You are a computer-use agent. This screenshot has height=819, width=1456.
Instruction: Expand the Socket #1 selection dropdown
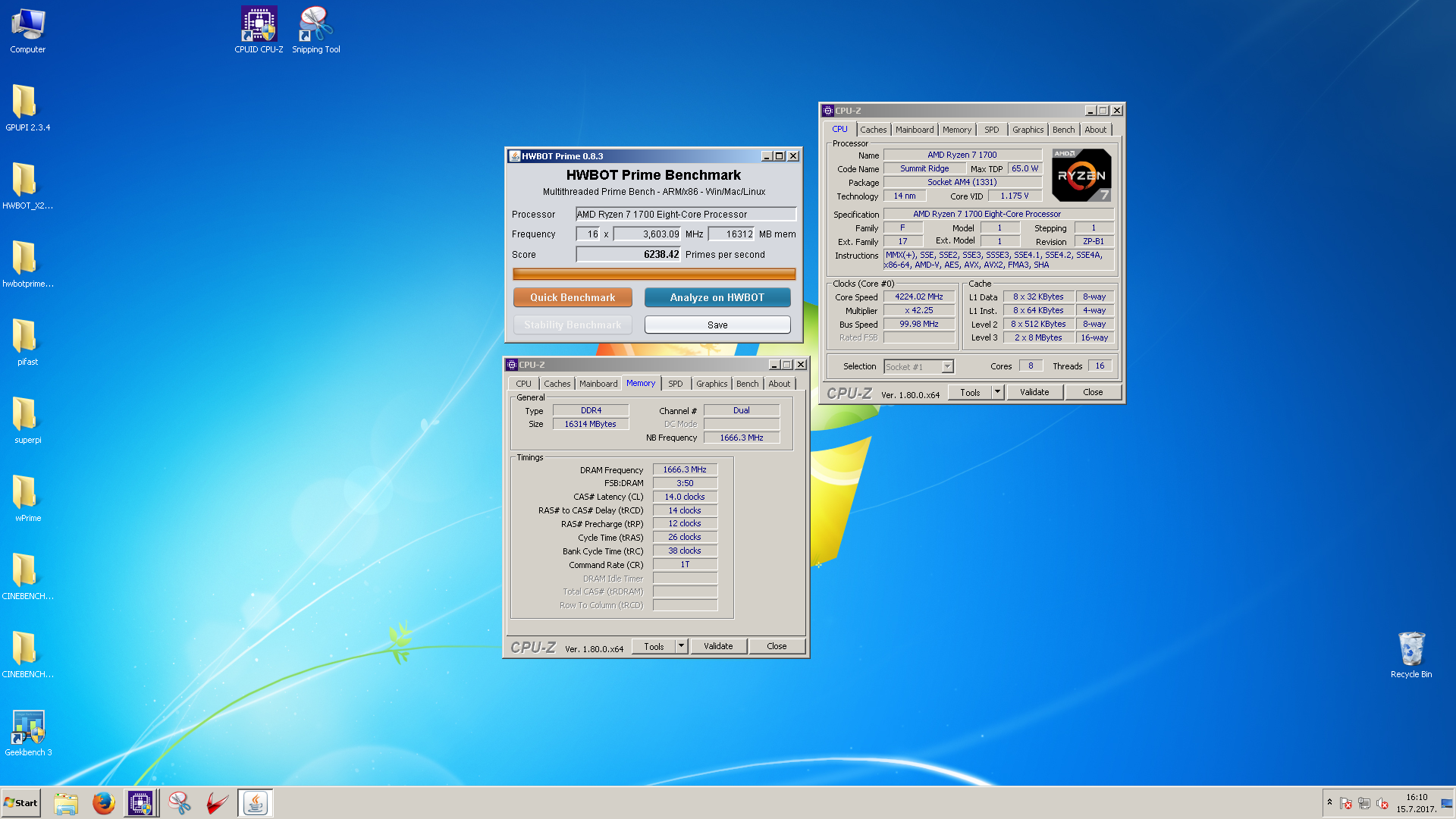point(947,367)
